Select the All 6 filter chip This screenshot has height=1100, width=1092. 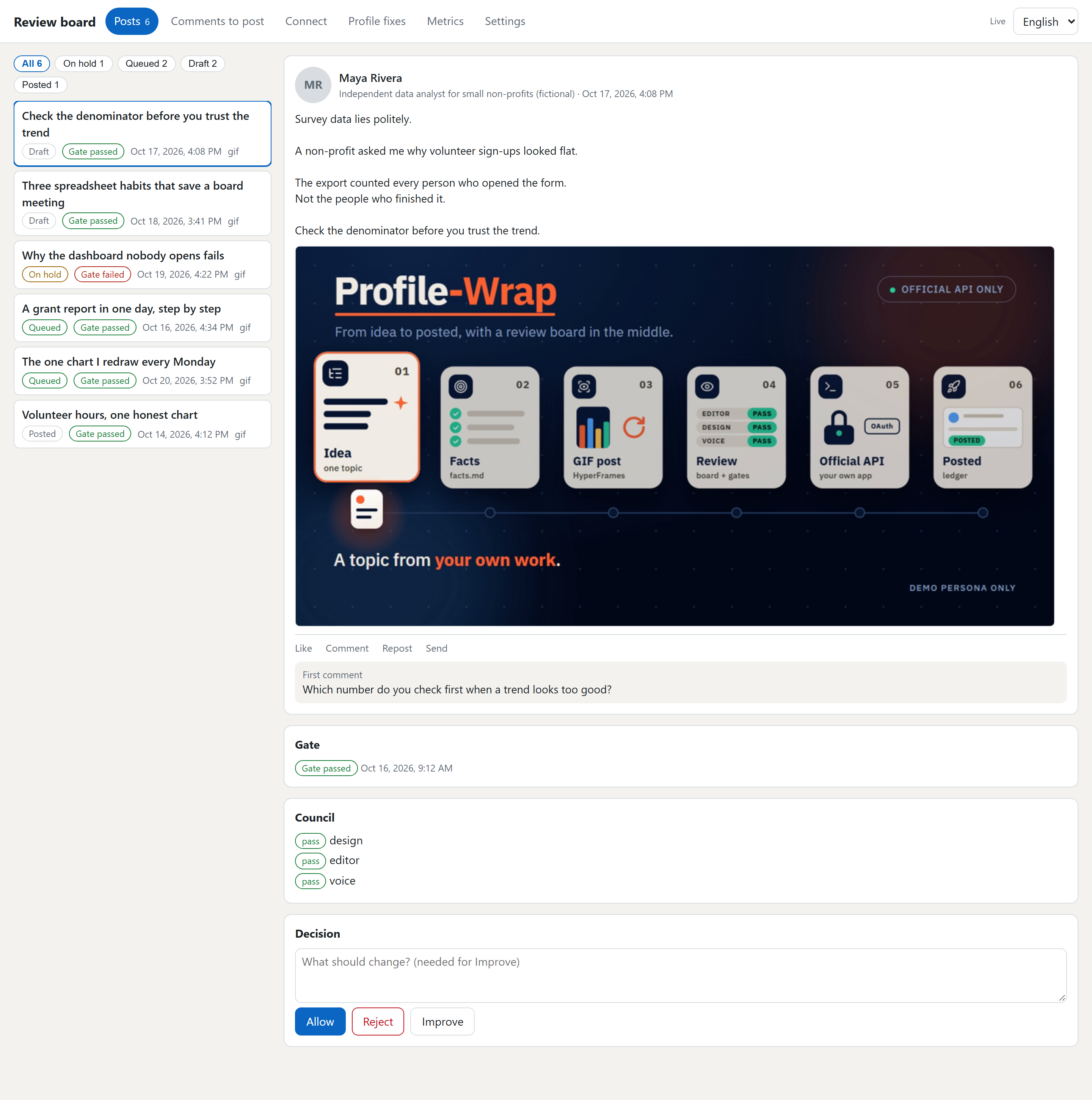click(32, 63)
